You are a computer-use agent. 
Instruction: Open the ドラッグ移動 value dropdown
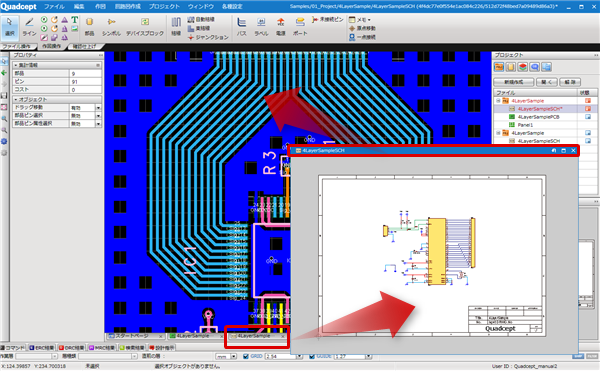98,108
